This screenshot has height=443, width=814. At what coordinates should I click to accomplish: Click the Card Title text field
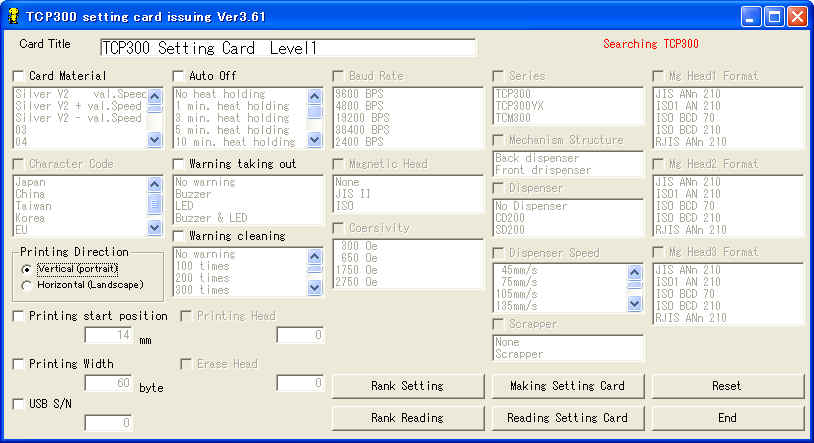click(288, 48)
